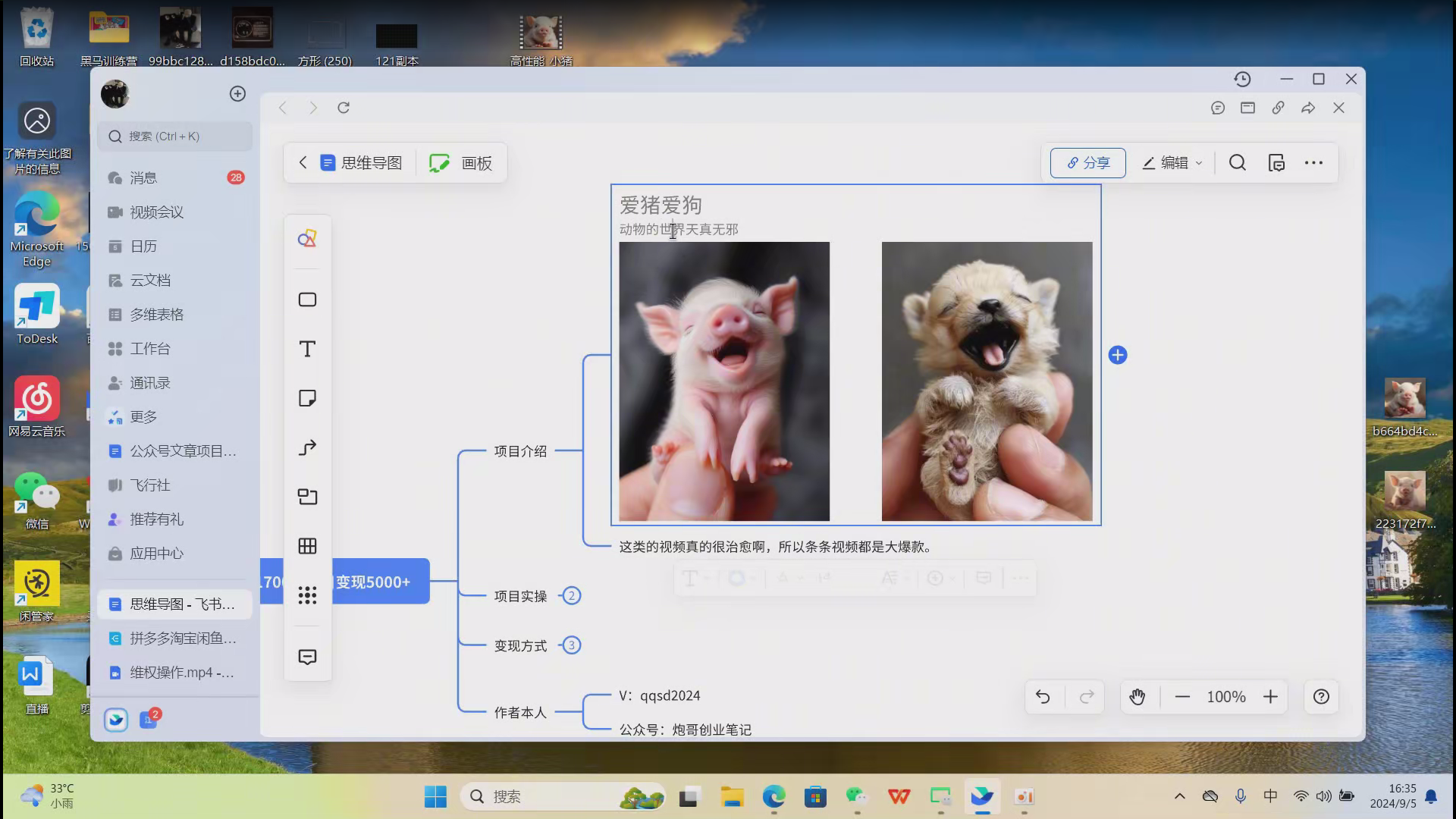
Task: Open 工作台 in the sidebar
Action: [x=175, y=349]
